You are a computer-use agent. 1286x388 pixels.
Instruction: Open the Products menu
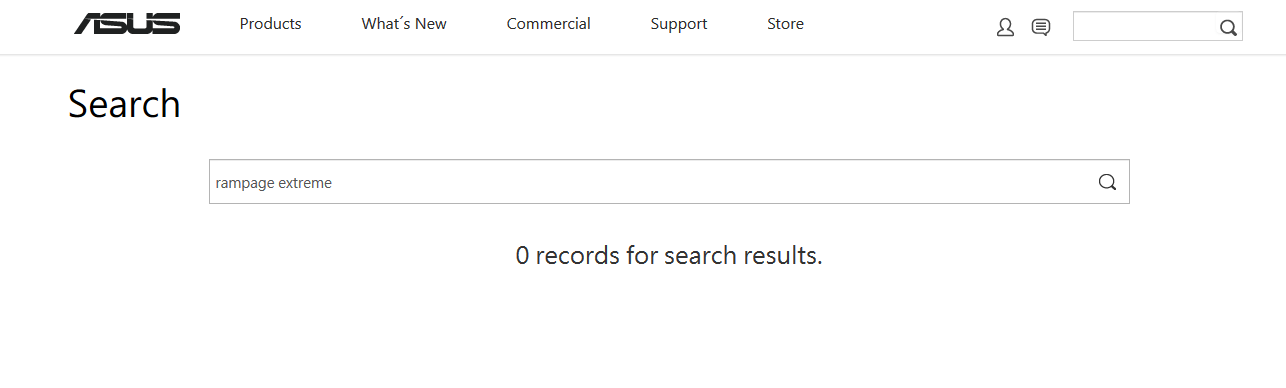click(x=271, y=24)
